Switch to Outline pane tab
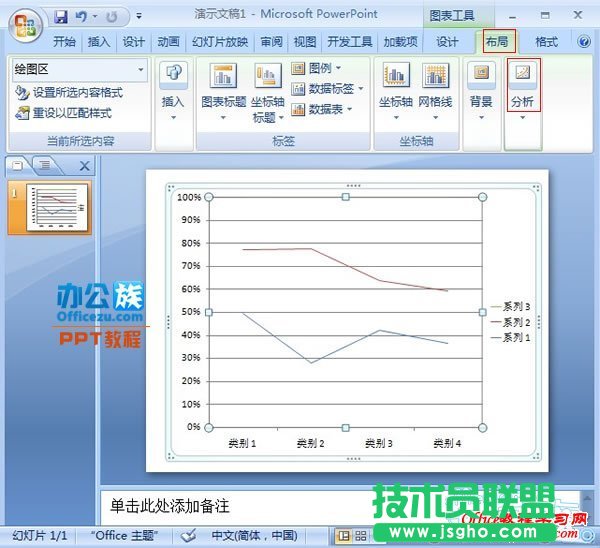600x548 pixels. pos(45,165)
